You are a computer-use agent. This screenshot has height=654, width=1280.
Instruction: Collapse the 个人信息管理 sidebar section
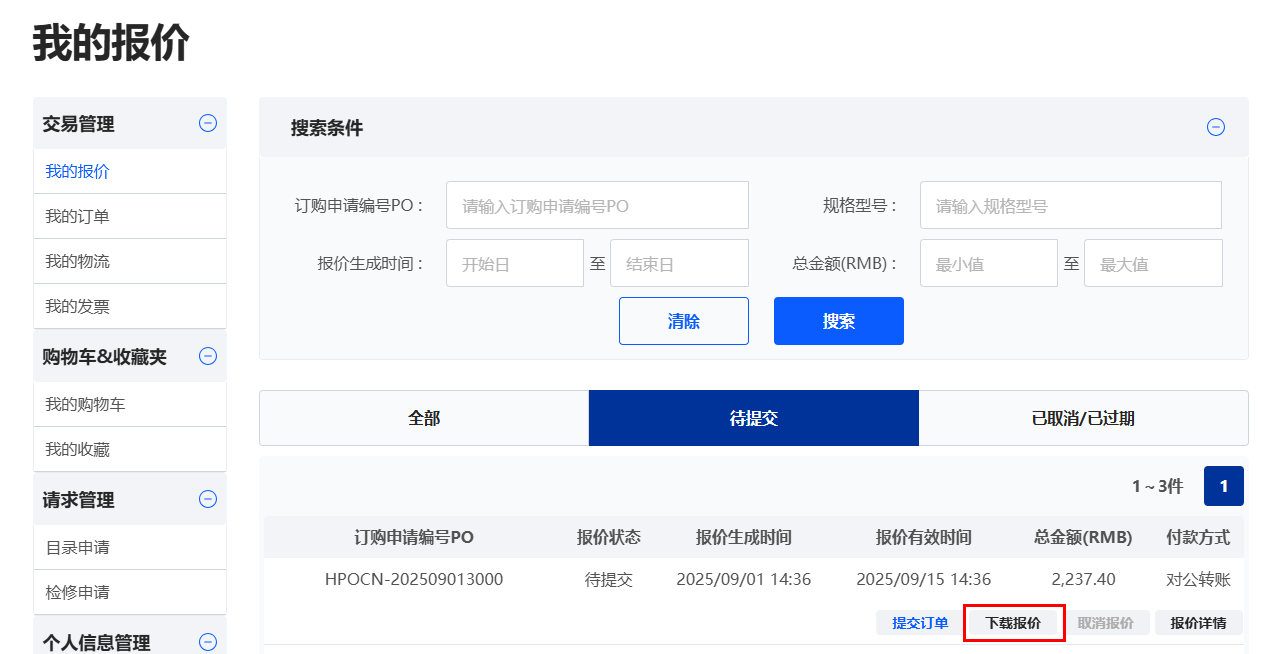pyautogui.click(x=208, y=642)
